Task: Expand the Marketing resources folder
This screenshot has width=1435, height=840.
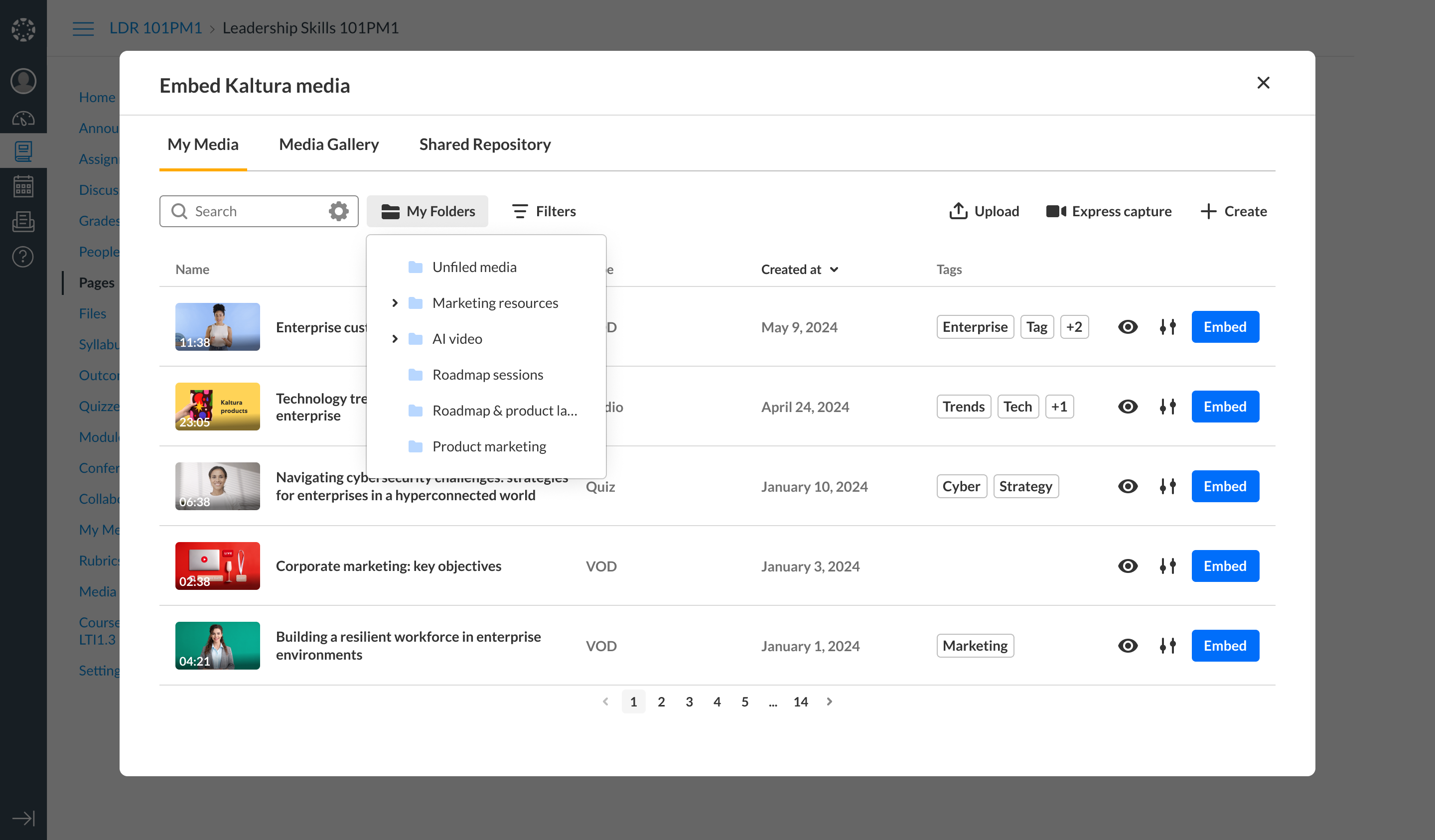Action: tap(395, 303)
